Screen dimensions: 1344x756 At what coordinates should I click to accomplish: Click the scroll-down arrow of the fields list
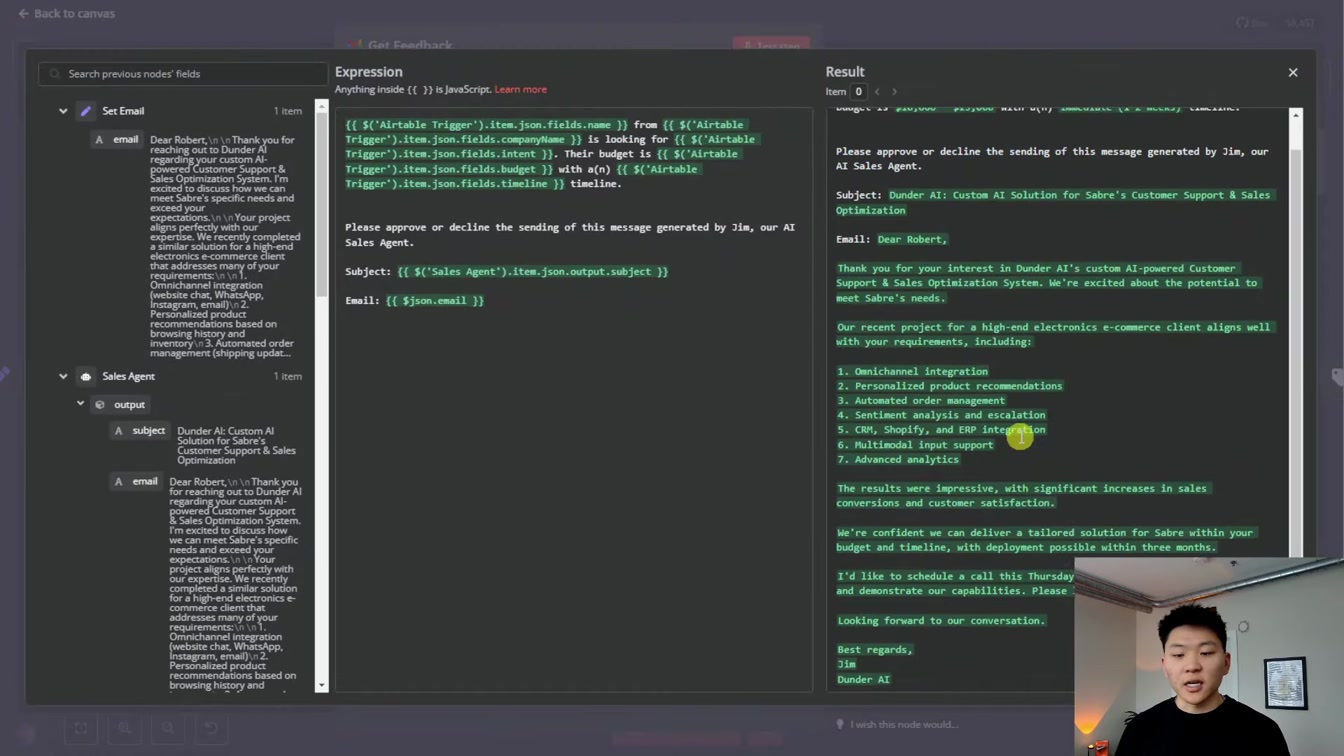tap(321, 685)
